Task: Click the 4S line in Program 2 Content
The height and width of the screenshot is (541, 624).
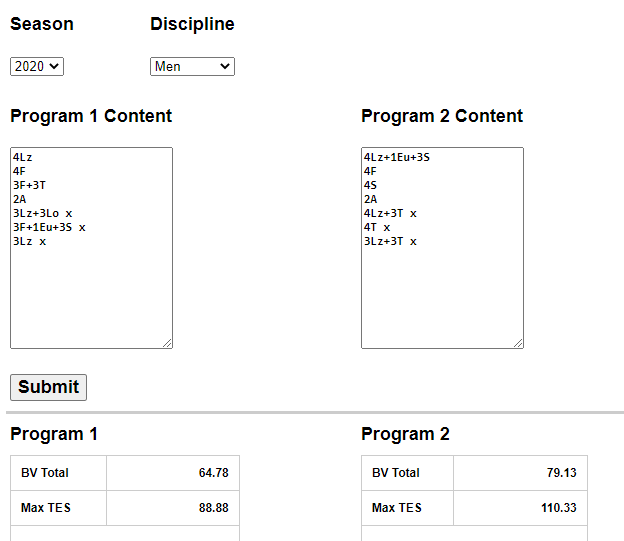Action: click(x=371, y=185)
